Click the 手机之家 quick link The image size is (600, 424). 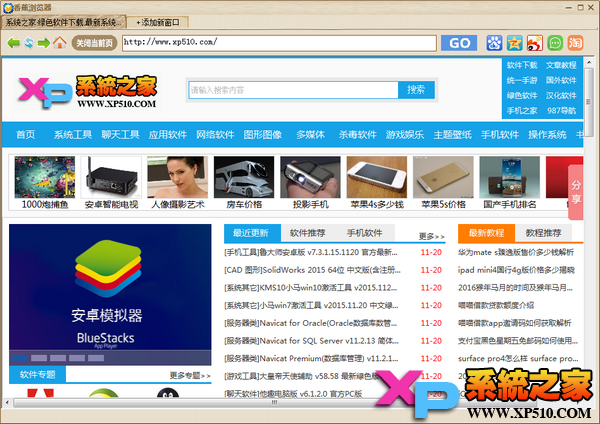coord(522,111)
